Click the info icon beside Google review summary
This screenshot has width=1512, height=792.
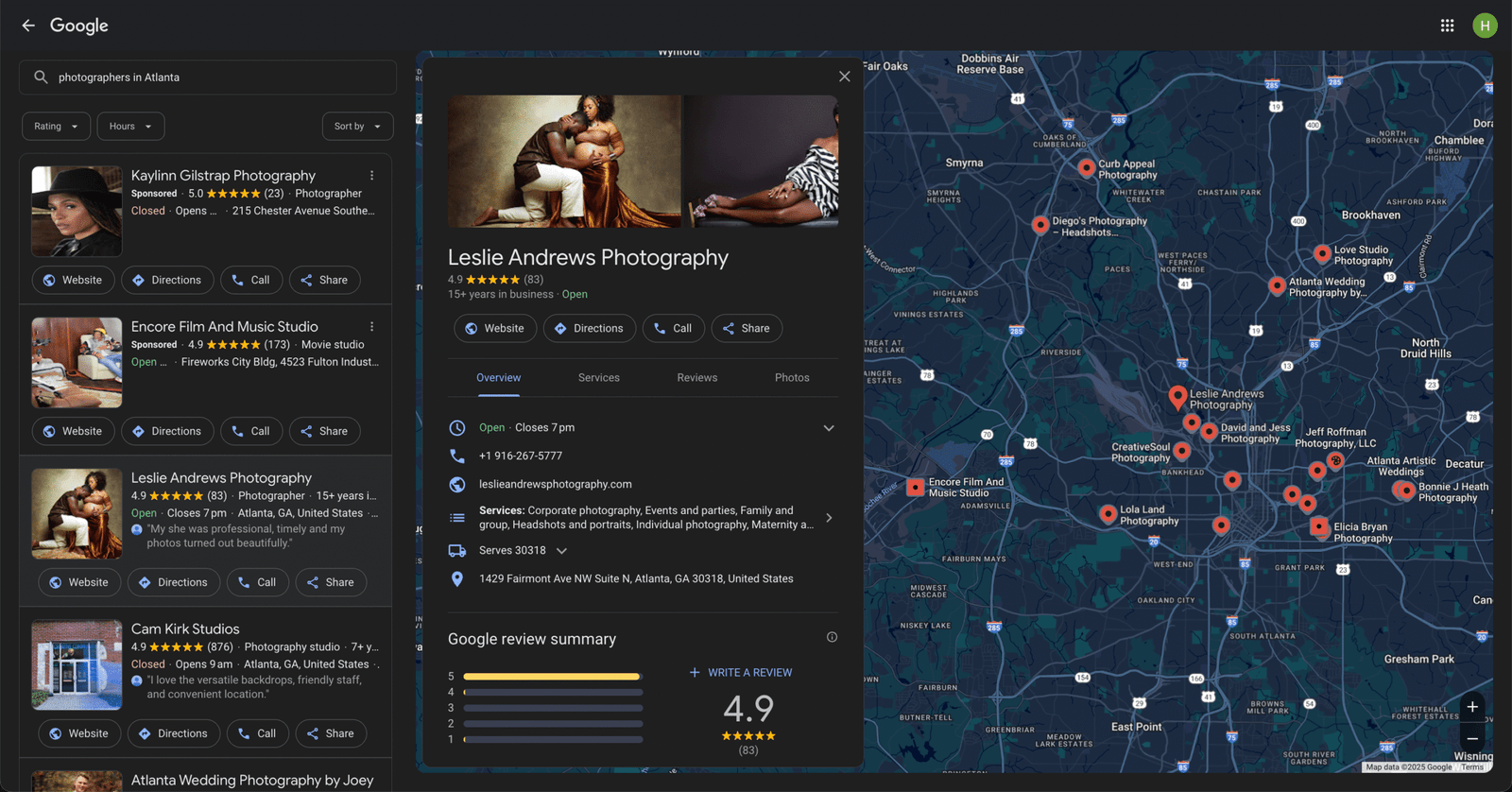click(832, 637)
